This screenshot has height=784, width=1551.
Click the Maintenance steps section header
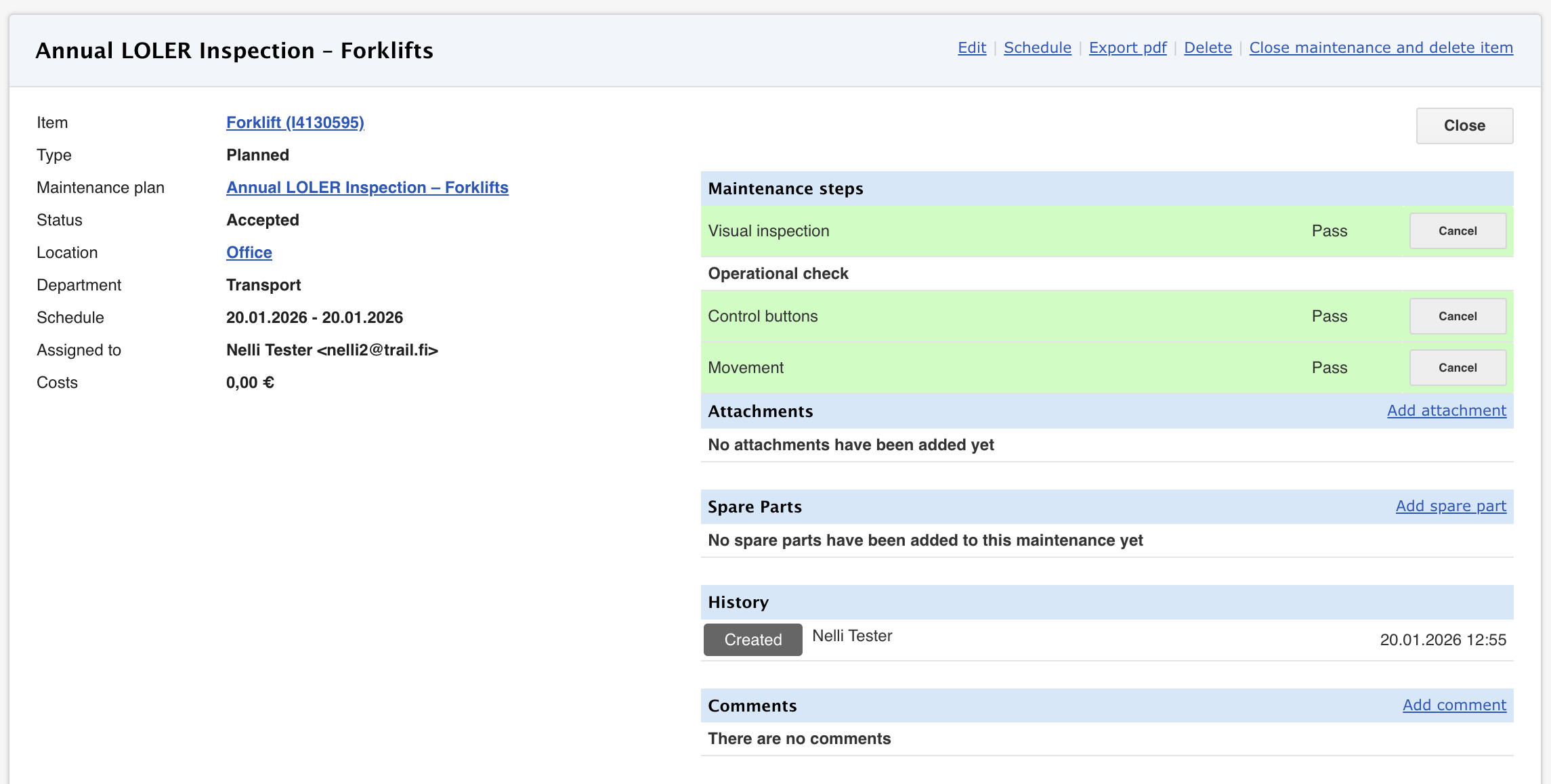pos(786,189)
